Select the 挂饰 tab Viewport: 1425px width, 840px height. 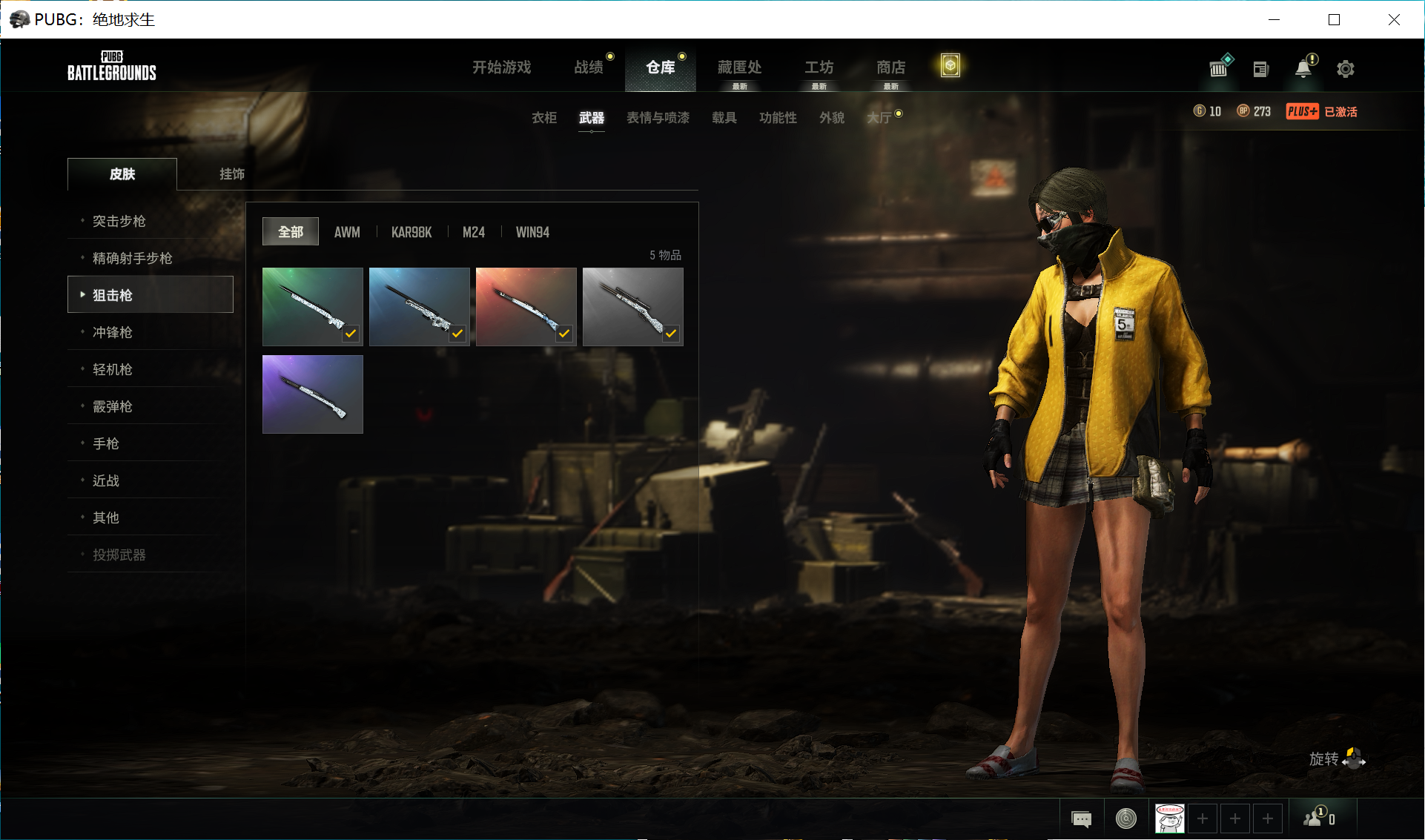coord(232,174)
